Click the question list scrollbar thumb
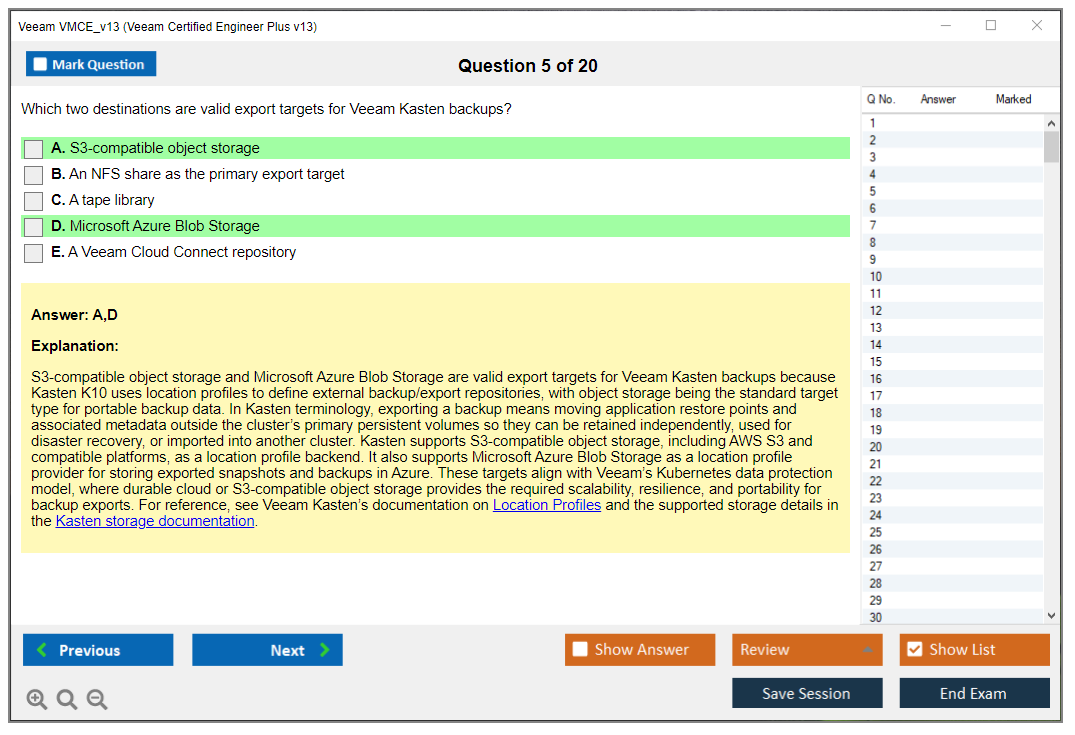 pos(1051,147)
